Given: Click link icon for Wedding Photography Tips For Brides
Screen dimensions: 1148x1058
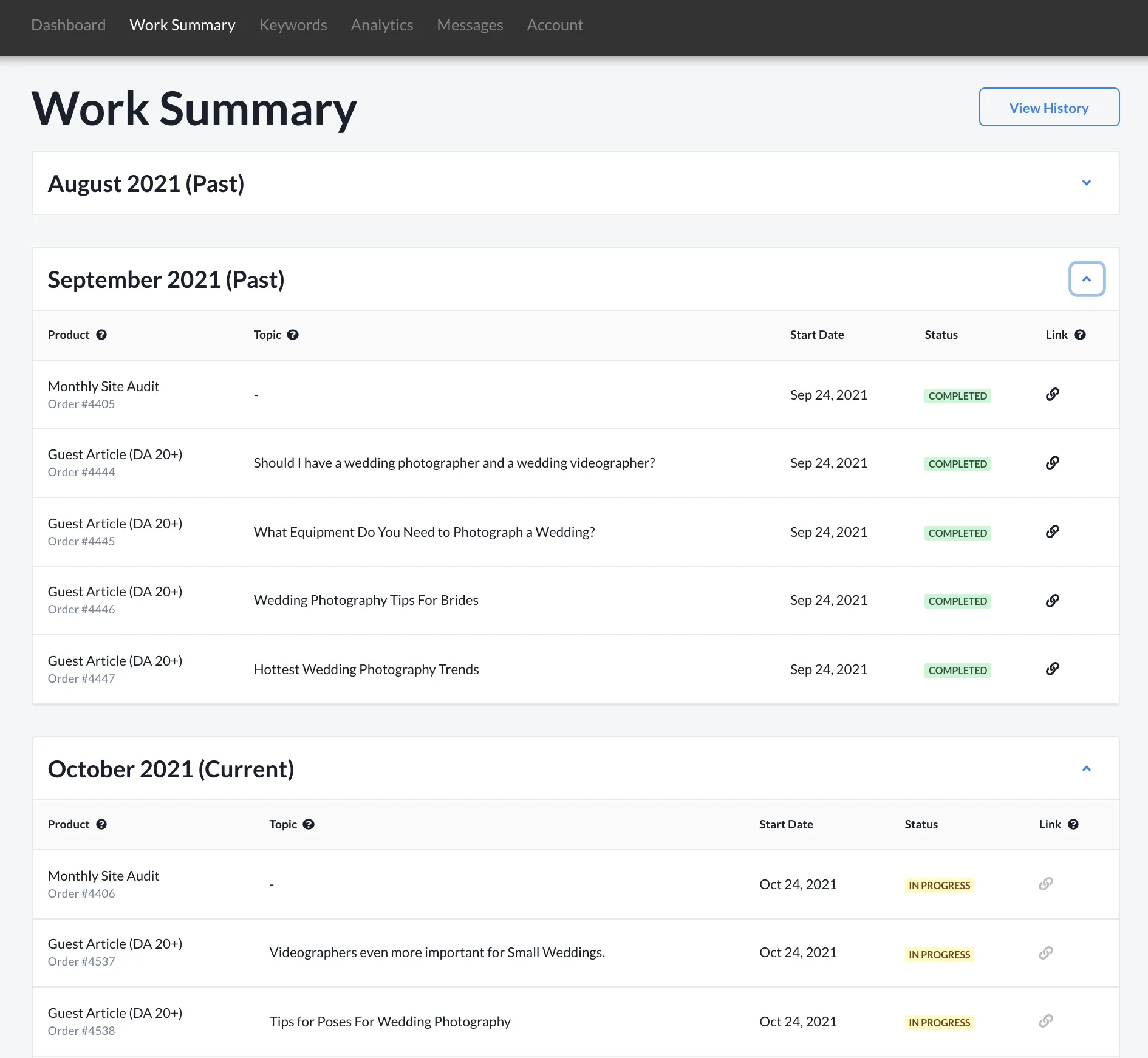Looking at the screenshot, I should 1052,601.
